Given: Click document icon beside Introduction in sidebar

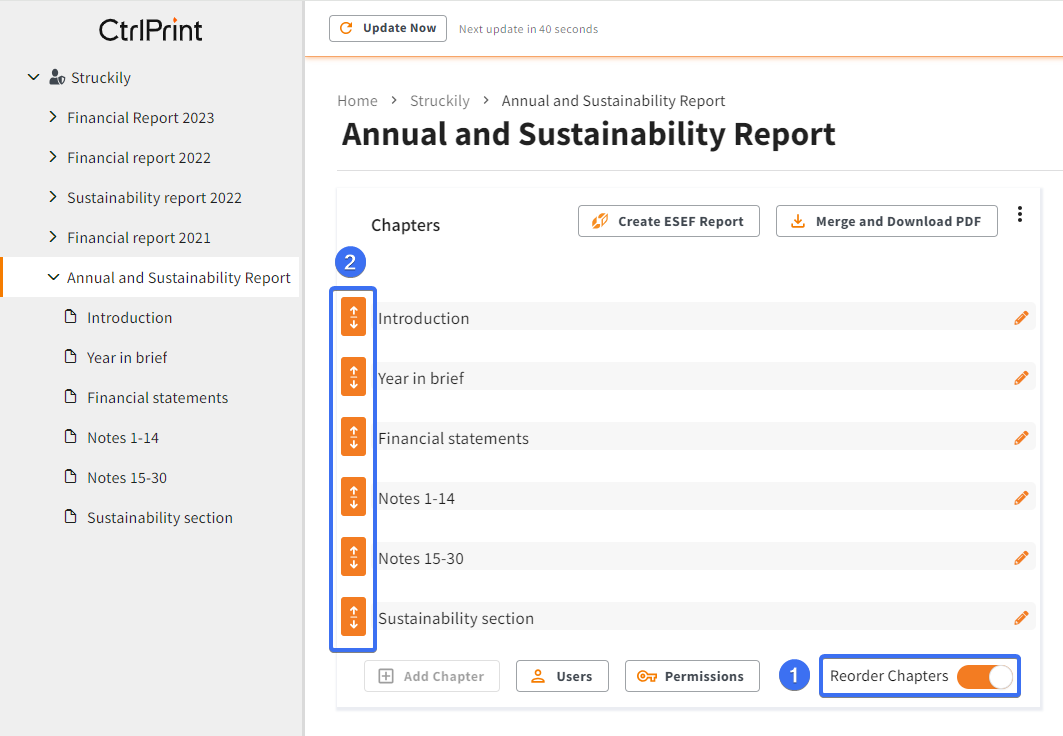Looking at the screenshot, I should click(71, 316).
